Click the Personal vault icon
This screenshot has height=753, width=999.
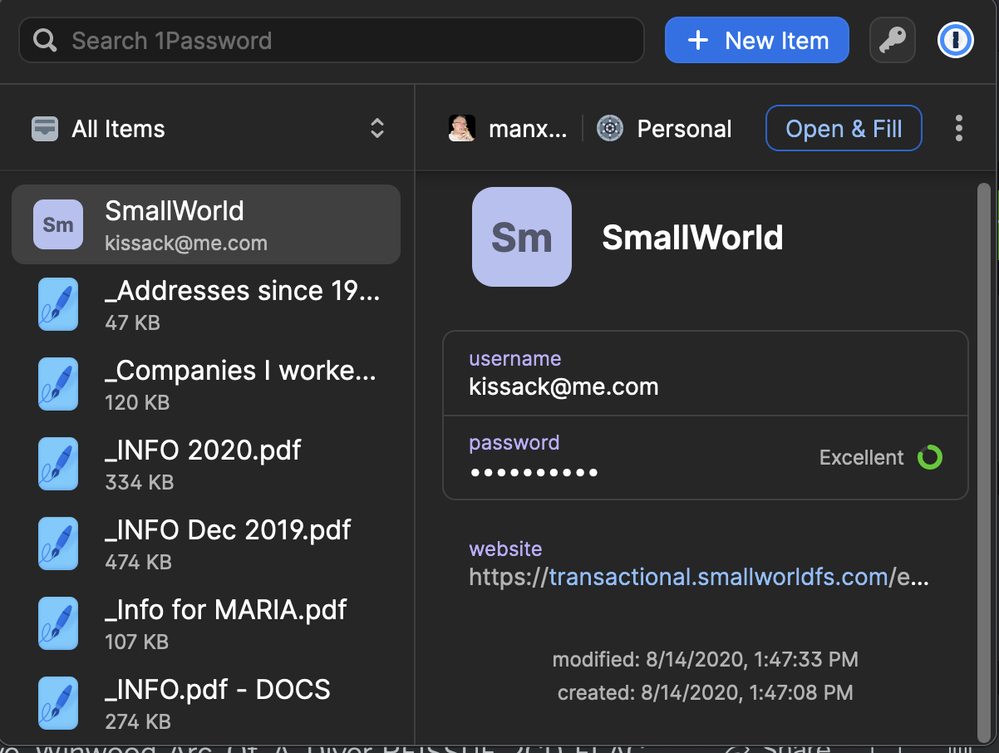click(610, 129)
